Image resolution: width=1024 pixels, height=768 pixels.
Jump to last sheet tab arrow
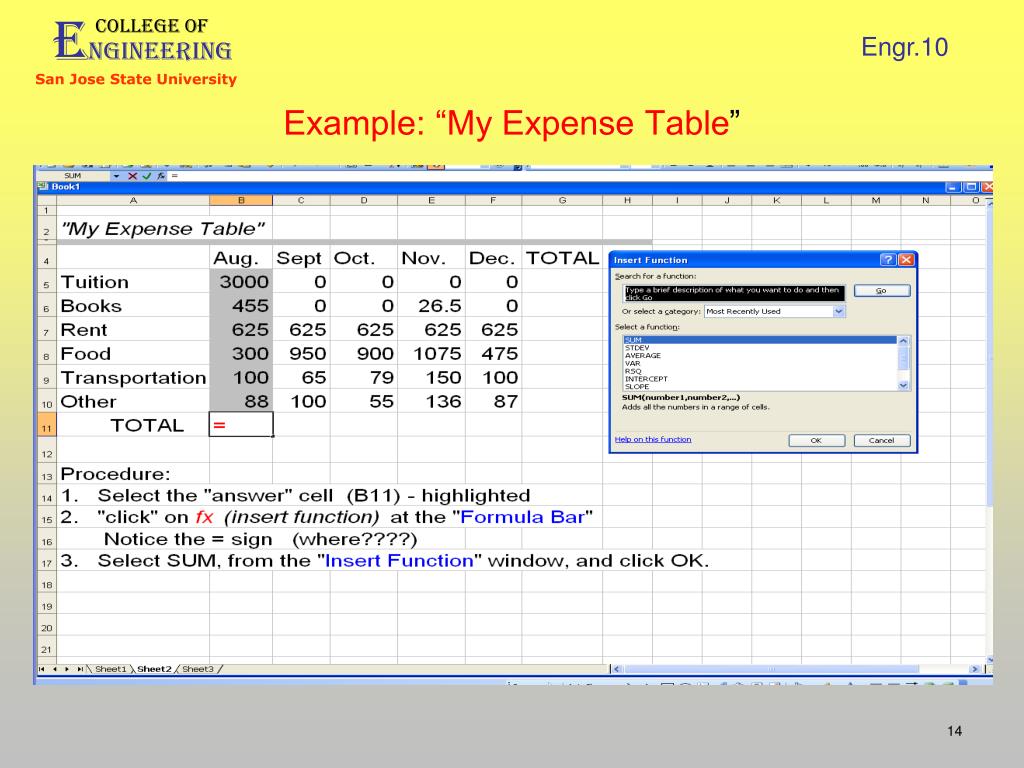click(x=80, y=669)
